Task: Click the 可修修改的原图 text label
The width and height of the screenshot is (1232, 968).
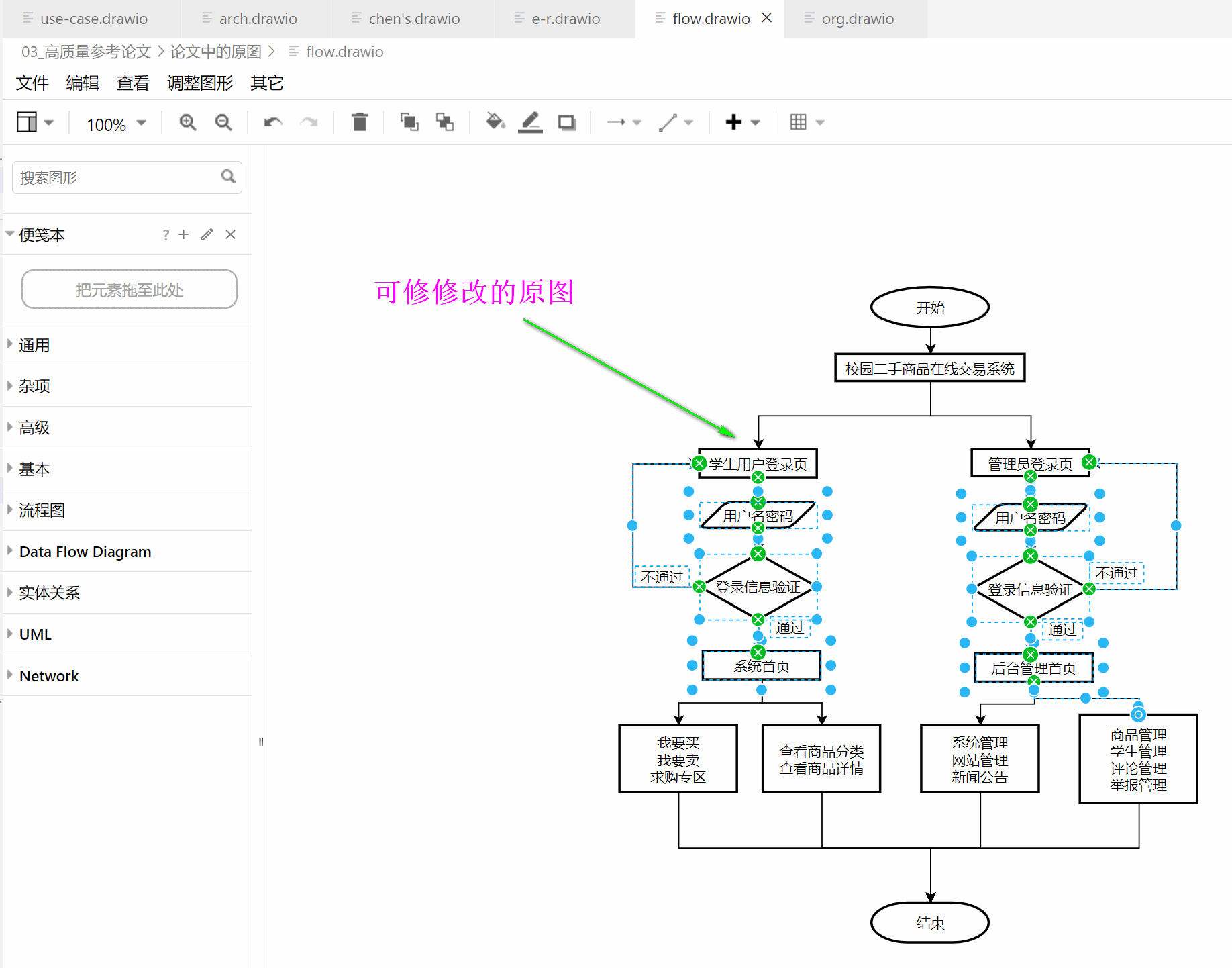Action: point(474,292)
